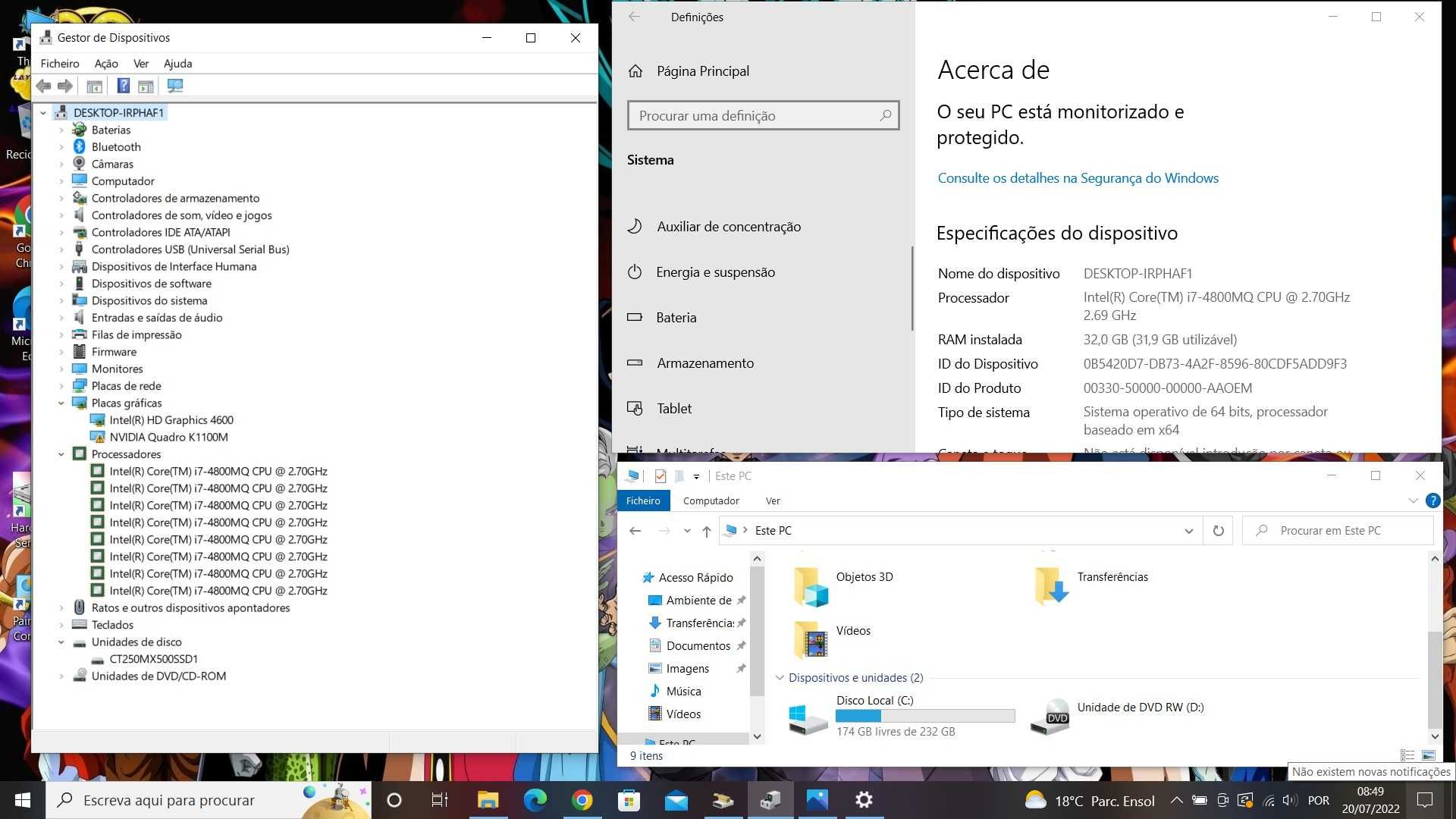The image size is (1456, 819).
Task: Select the NVIDIA Quadro K1100M device
Action: coord(168,437)
